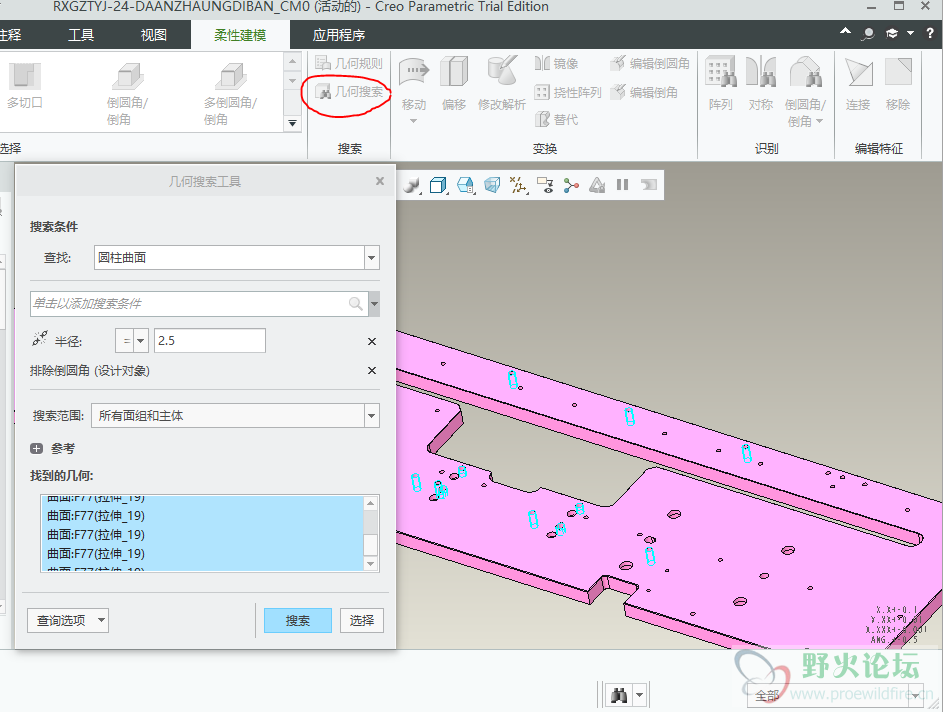The image size is (943, 712).
Task: Click the 搜索 ribbon group label
Action: tap(349, 149)
